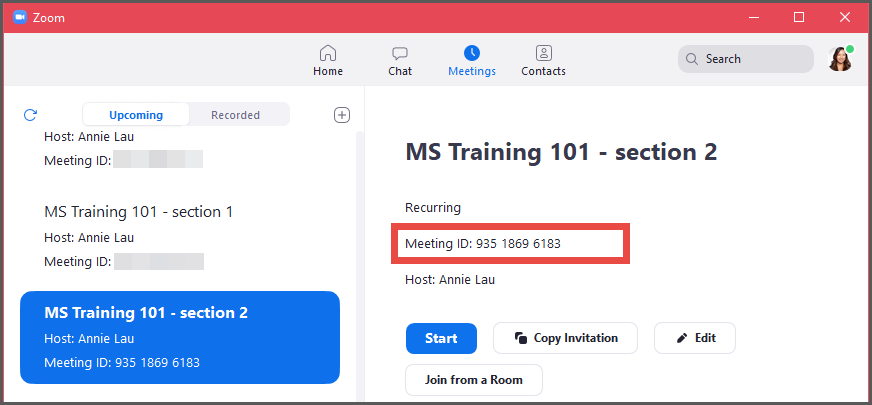This screenshot has height=405, width=872.
Task: Select the Meetings clock icon
Action: pos(472,54)
